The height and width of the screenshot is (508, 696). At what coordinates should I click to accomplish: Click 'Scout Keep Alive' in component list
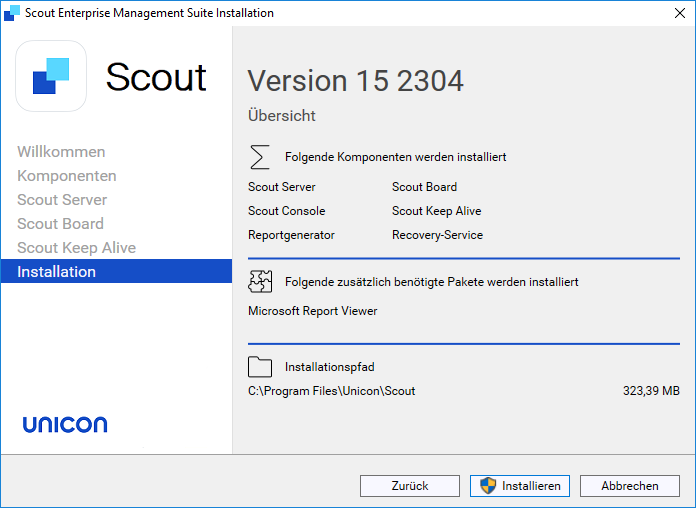[436, 211]
